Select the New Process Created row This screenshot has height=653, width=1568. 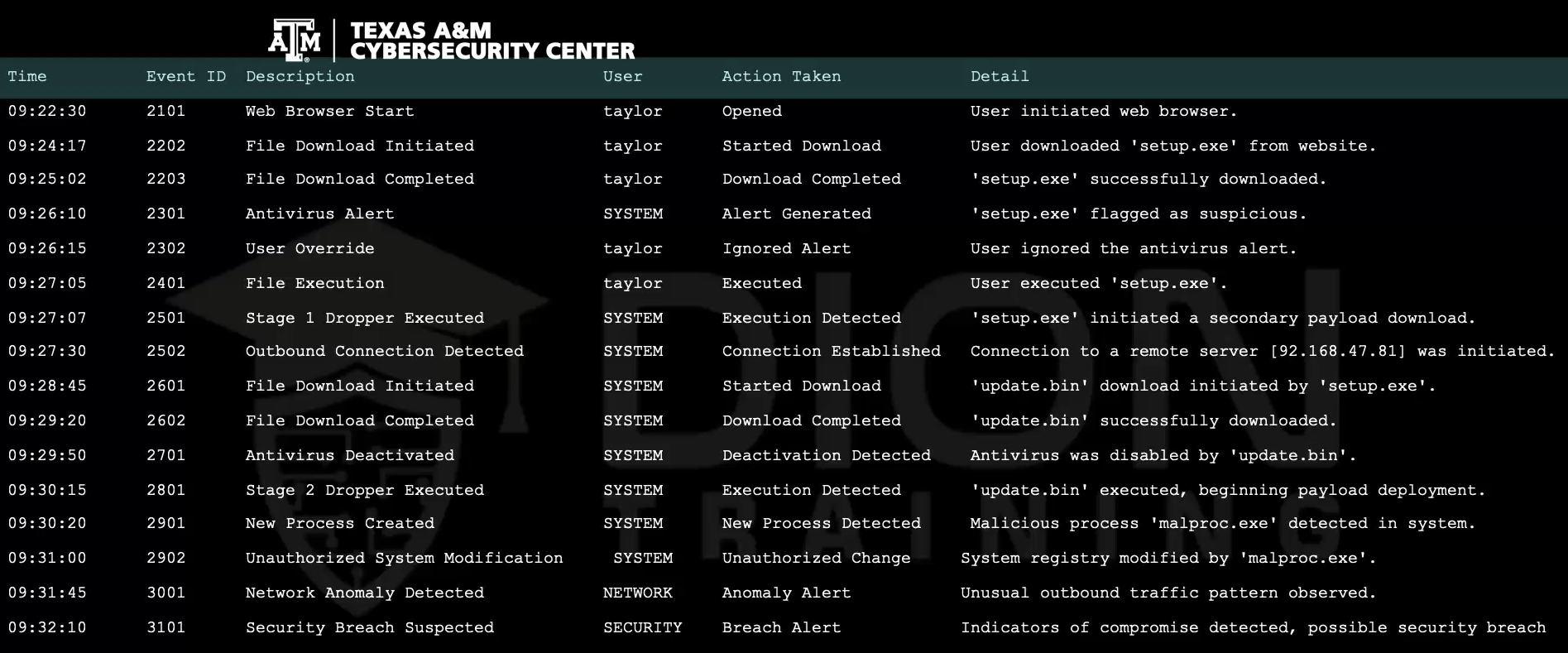pos(339,523)
